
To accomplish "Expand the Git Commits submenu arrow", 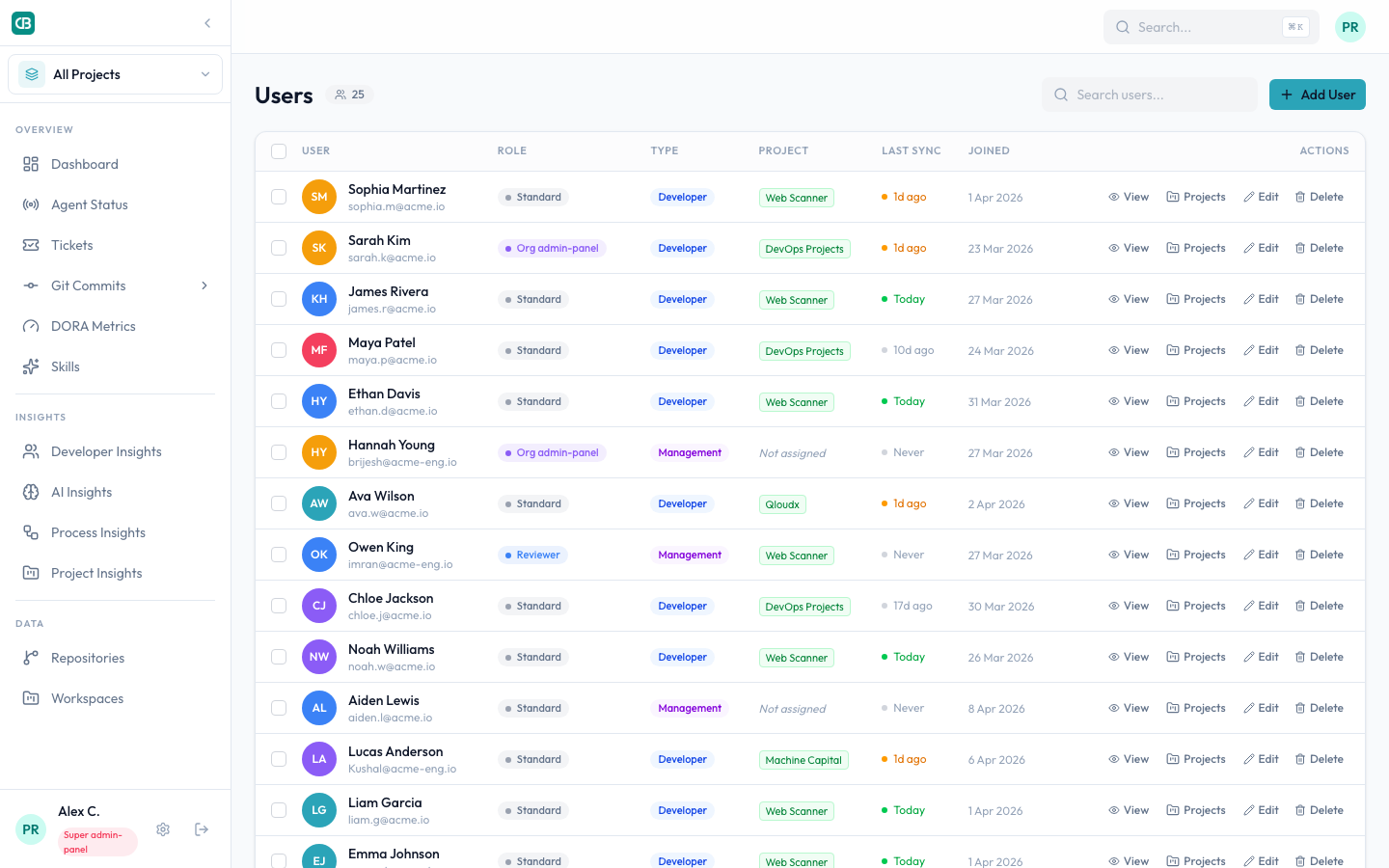I will pyautogui.click(x=204, y=285).
